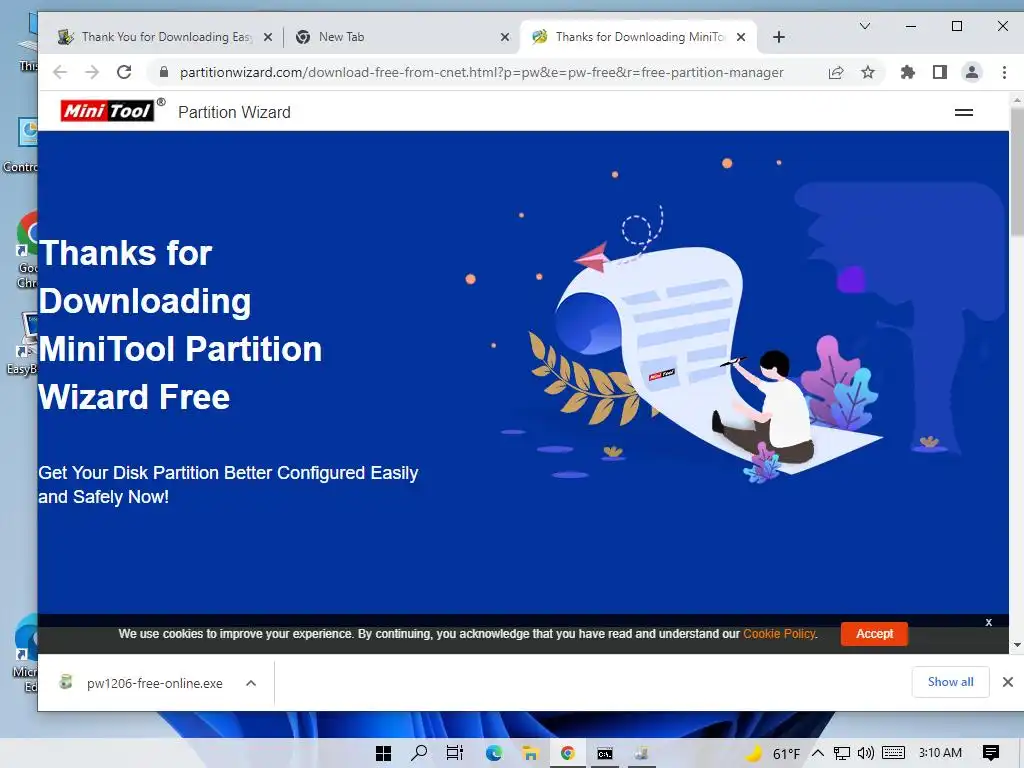Close the New Tab tab
The width and height of the screenshot is (1024, 768).
coord(505,37)
